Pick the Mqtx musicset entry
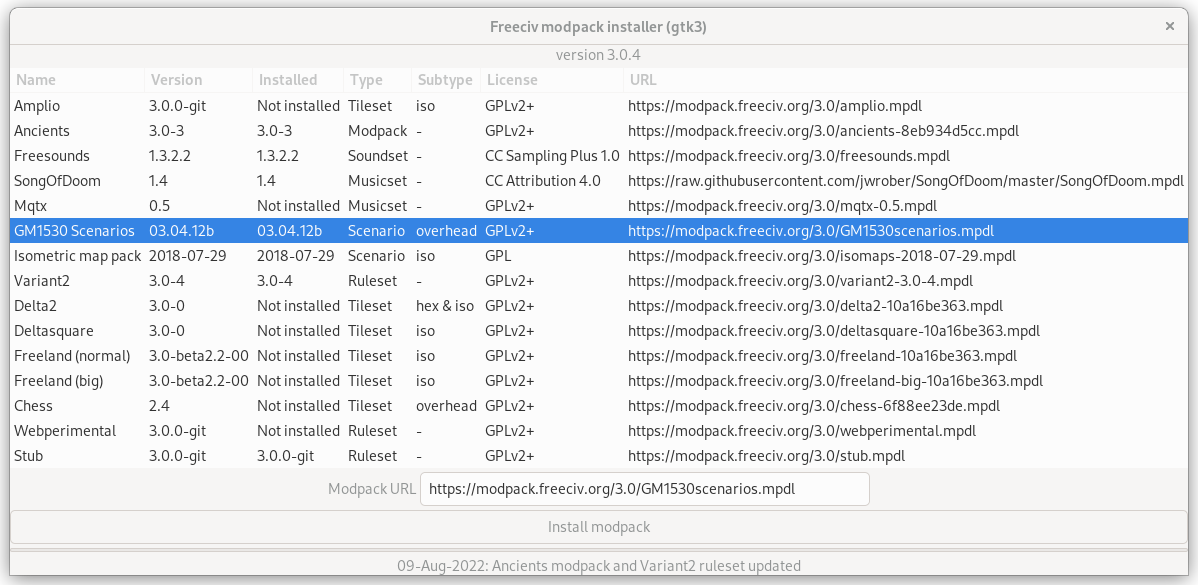 [x=31, y=206]
